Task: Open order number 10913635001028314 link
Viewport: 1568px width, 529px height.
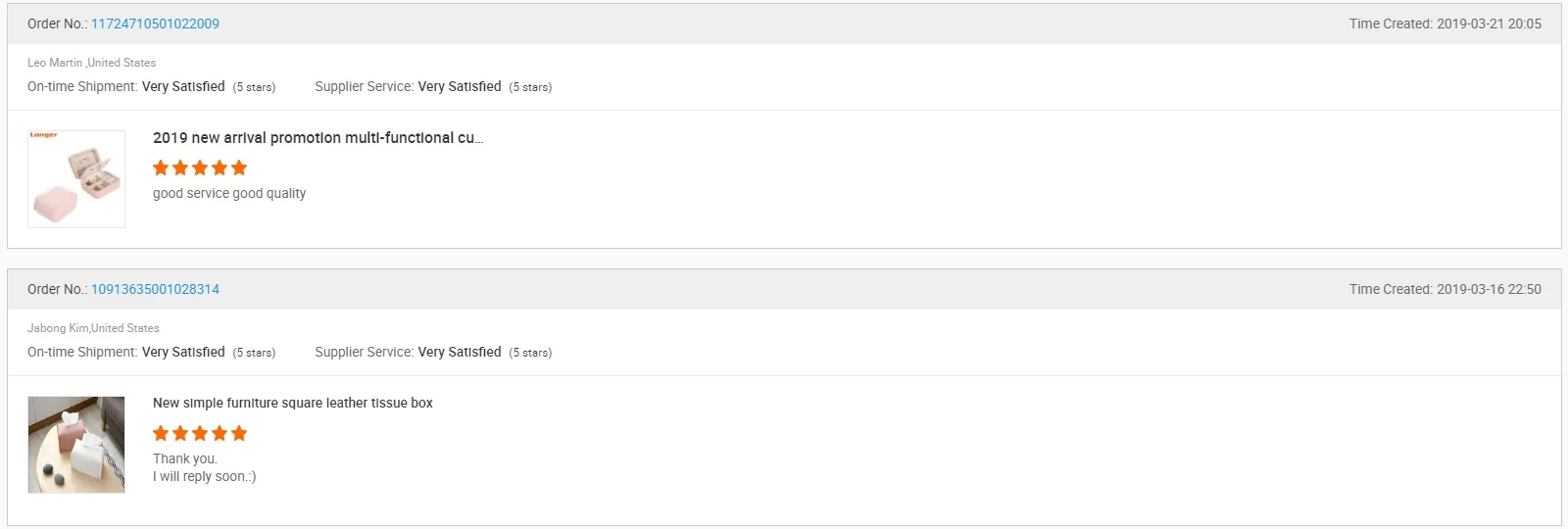Action: pos(155,289)
